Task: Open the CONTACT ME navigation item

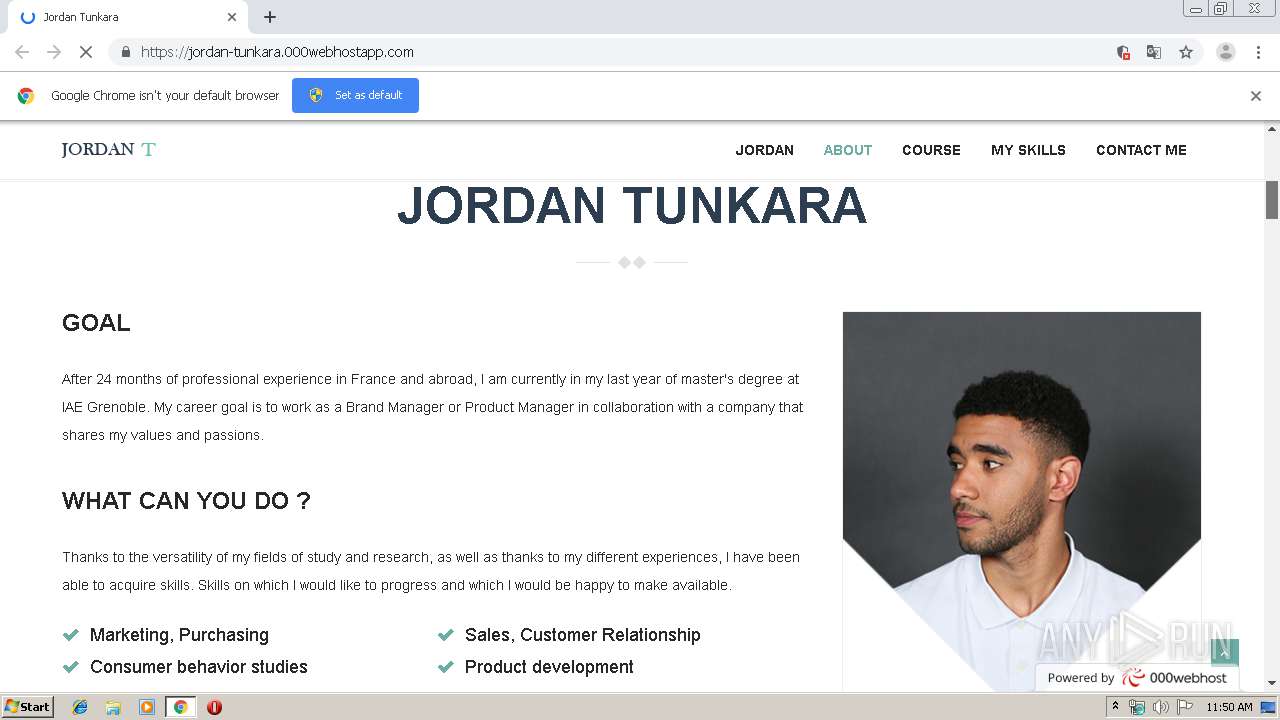Action: coord(1141,150)
